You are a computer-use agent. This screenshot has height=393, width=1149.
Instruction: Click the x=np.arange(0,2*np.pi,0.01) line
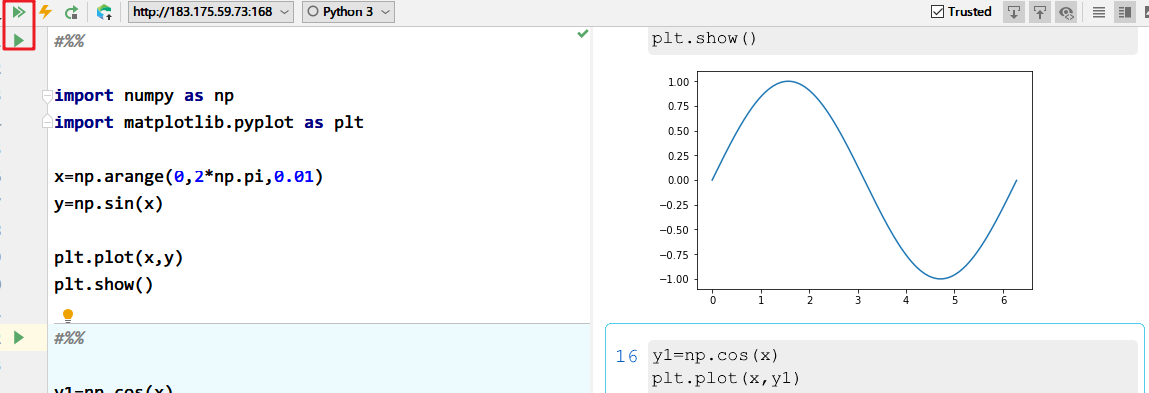click(x=188, y=177)
